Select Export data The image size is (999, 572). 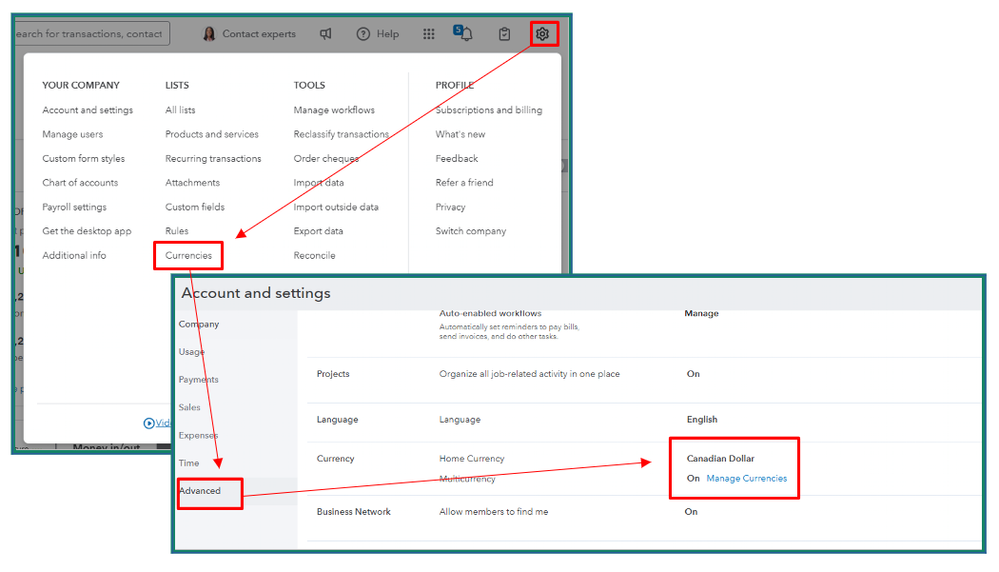(x=319, y=231)
